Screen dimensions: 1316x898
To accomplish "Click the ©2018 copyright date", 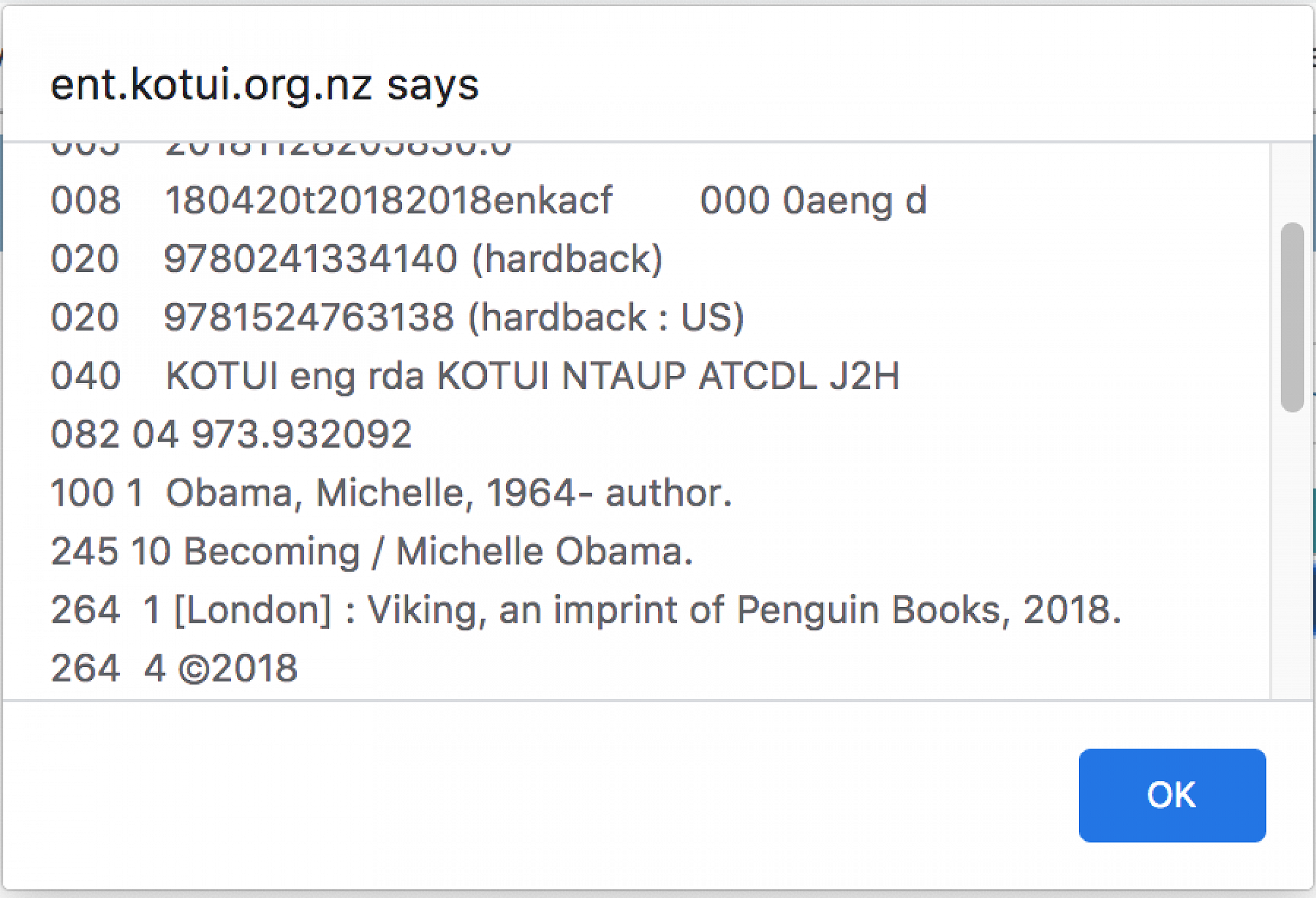I will coord(238,668).
